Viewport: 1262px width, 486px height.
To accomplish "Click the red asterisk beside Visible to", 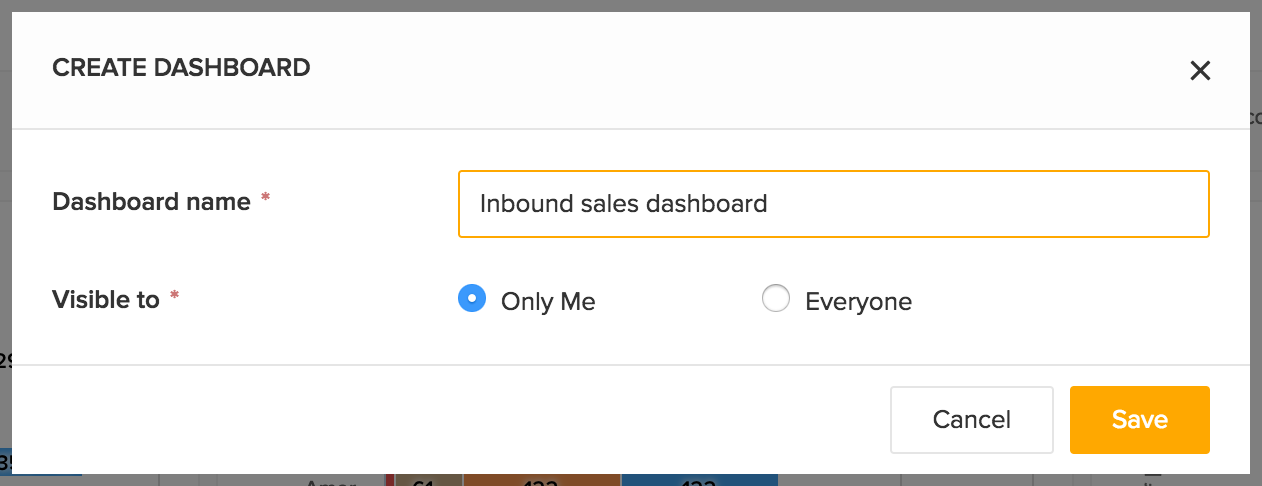I will click(174, 297).
